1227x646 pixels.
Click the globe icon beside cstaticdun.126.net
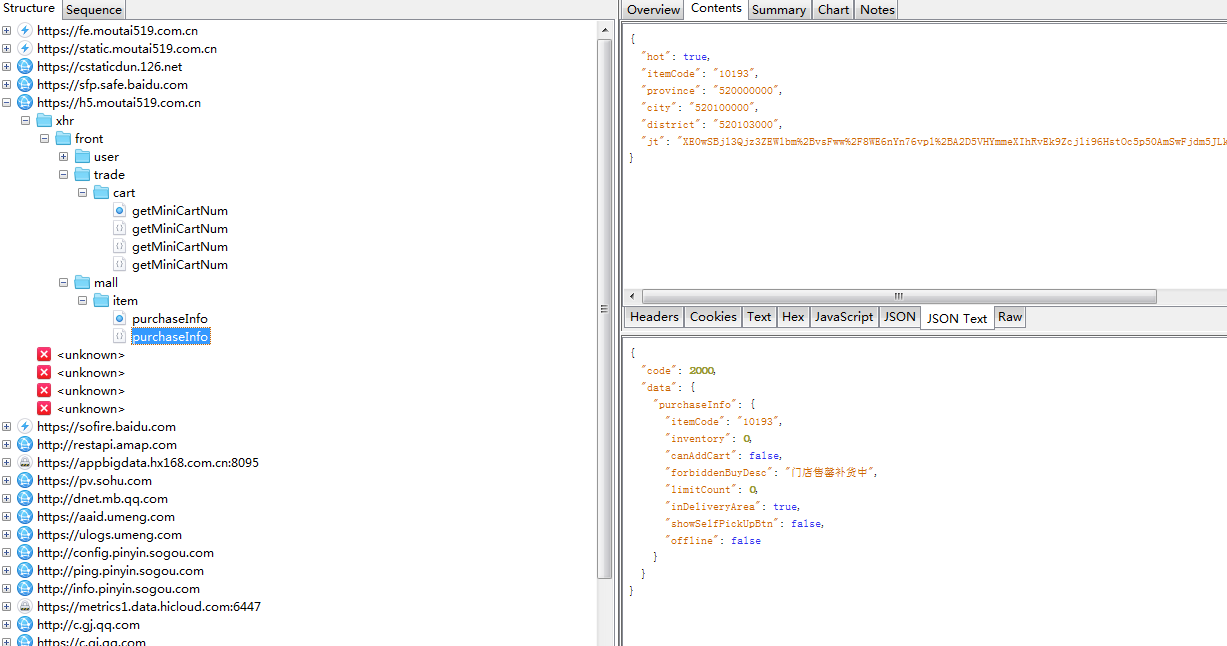click(x=25, y=67)
